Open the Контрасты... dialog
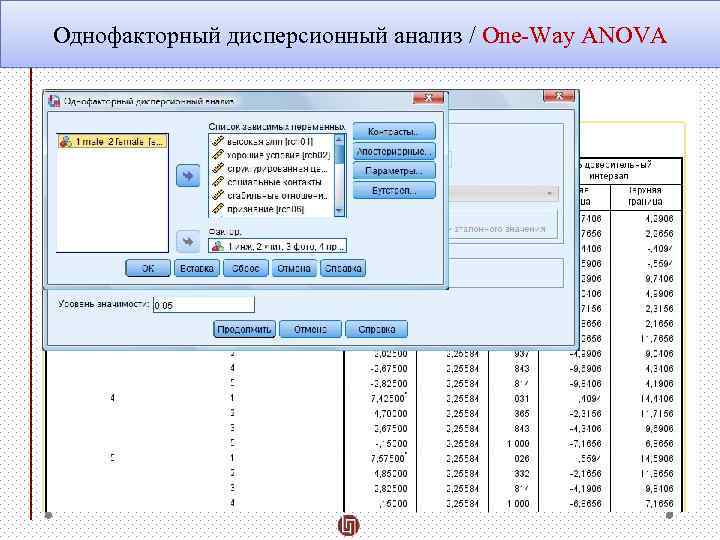 pyautogui.click(x=394, y=132)
